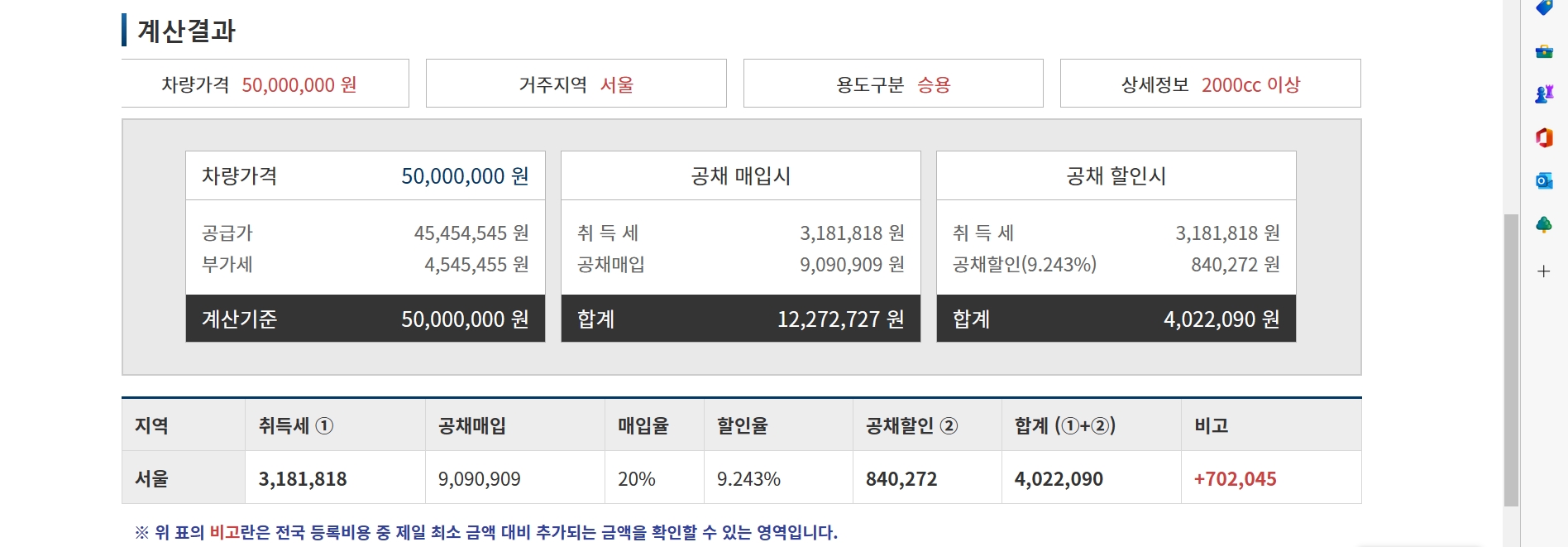
Task: Open the Tools briefcase sidebar icon
Action: point(1543,51)
